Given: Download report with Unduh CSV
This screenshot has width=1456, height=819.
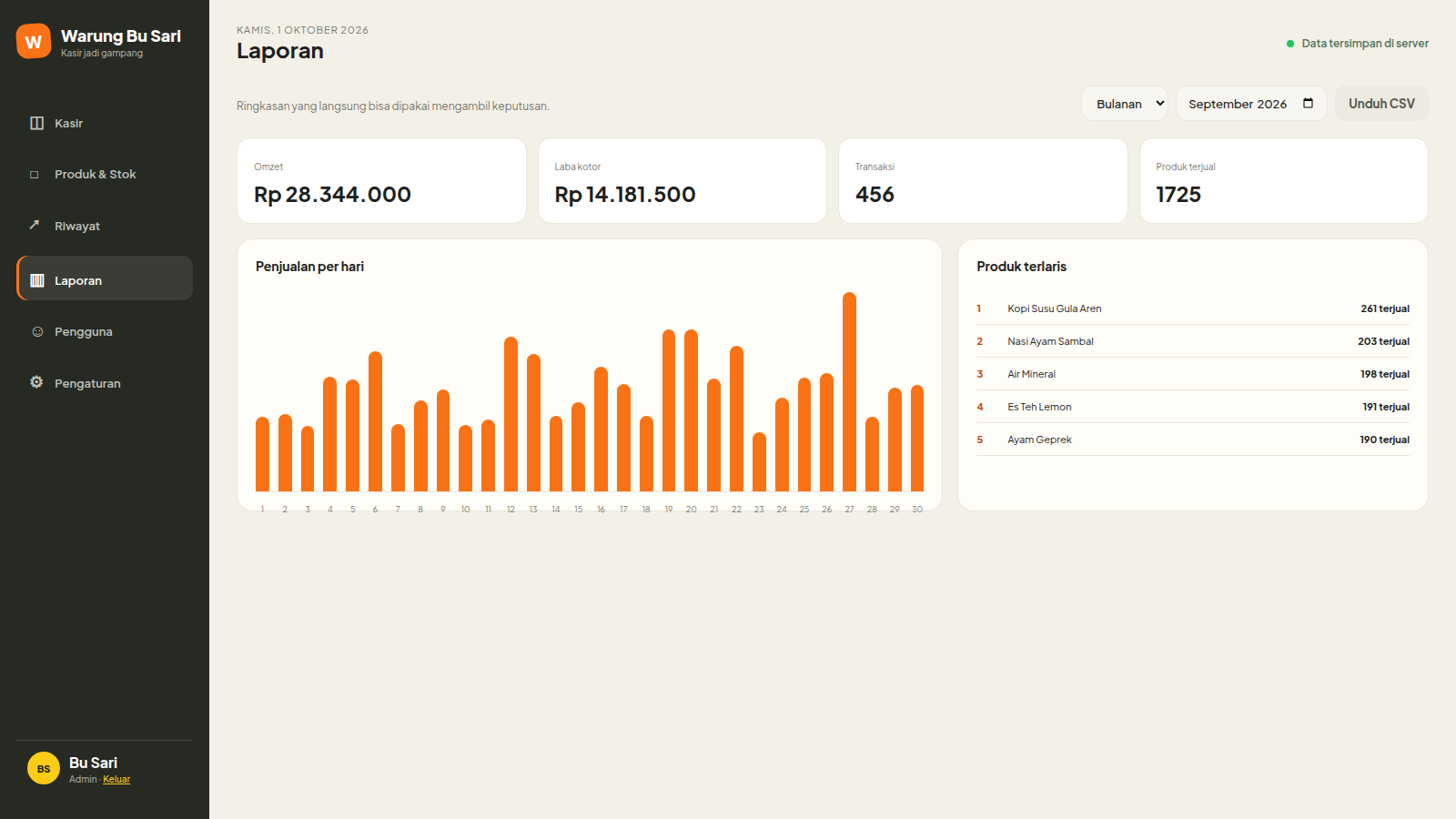Looking at the screenshot, I should coord(1381,104).
